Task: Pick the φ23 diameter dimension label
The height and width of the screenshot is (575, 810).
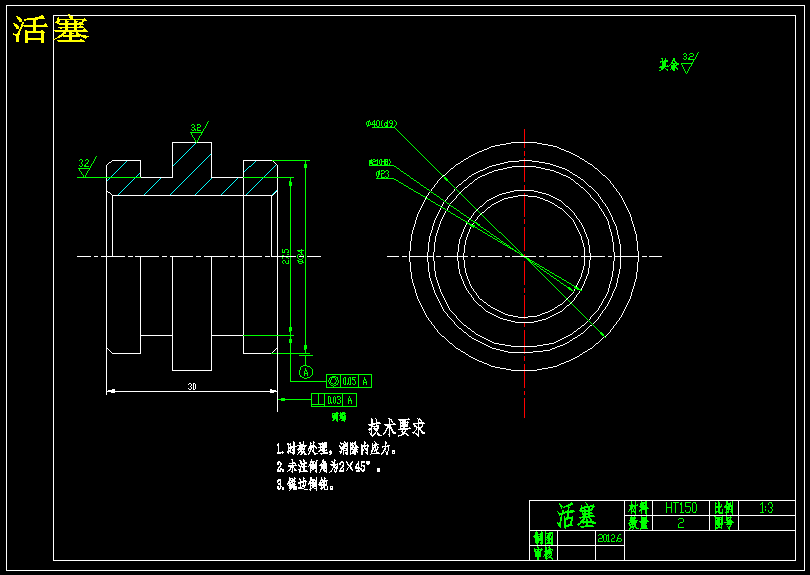Action: point(383,175)
